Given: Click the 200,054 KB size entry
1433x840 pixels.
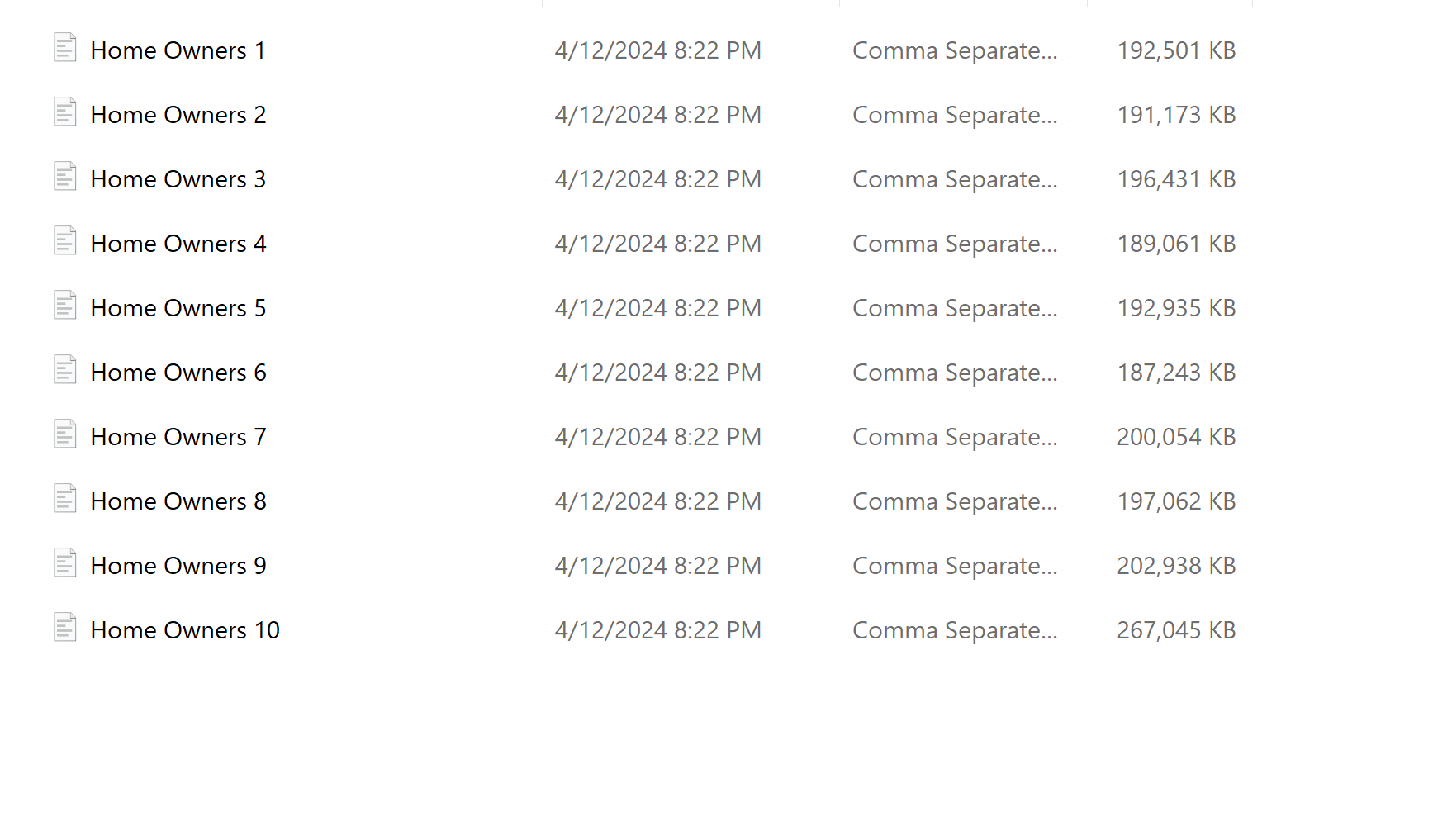Looking at the screenshot, I should pos(1176,437).
